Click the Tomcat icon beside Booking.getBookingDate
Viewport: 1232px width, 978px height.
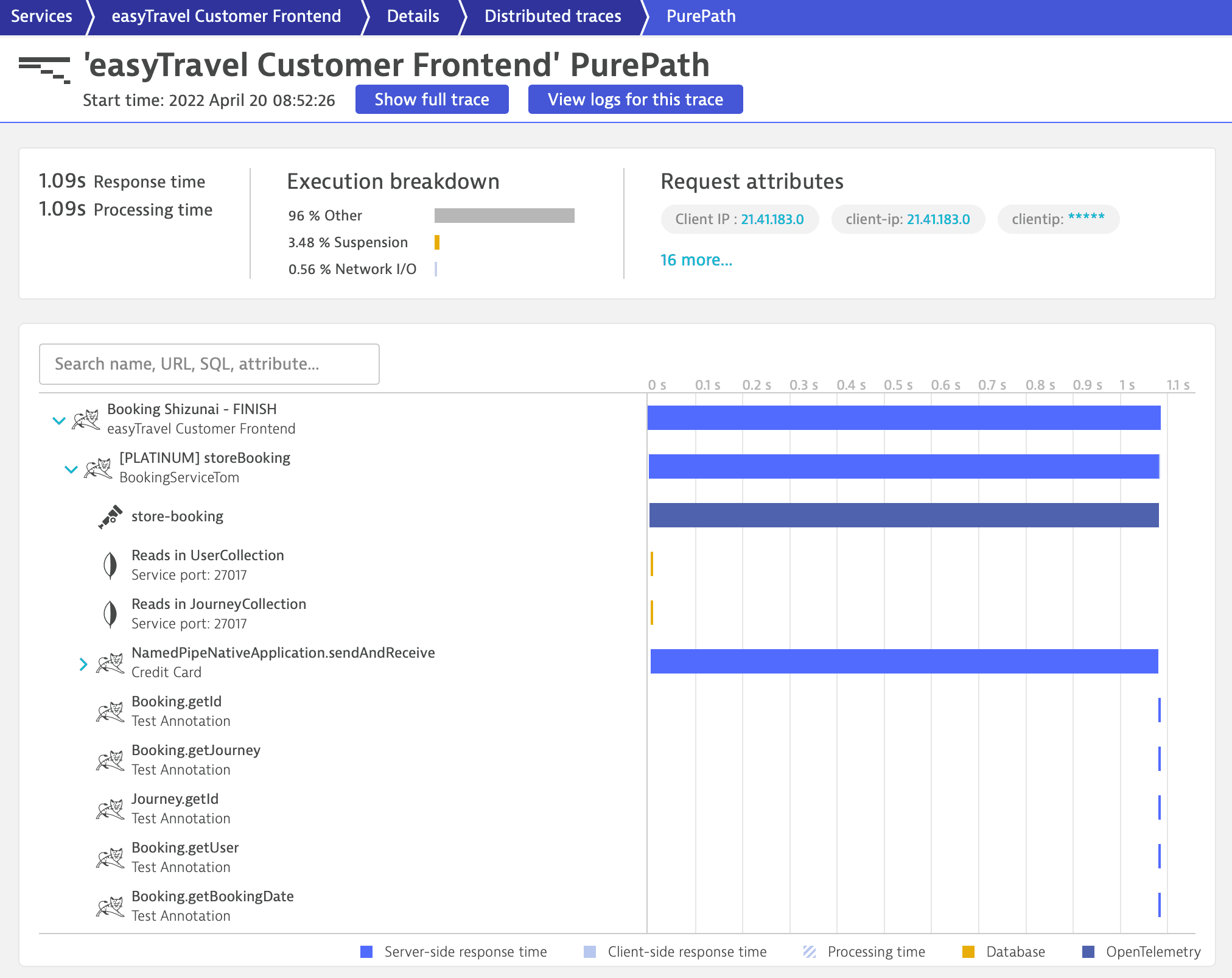pos(110,906)
